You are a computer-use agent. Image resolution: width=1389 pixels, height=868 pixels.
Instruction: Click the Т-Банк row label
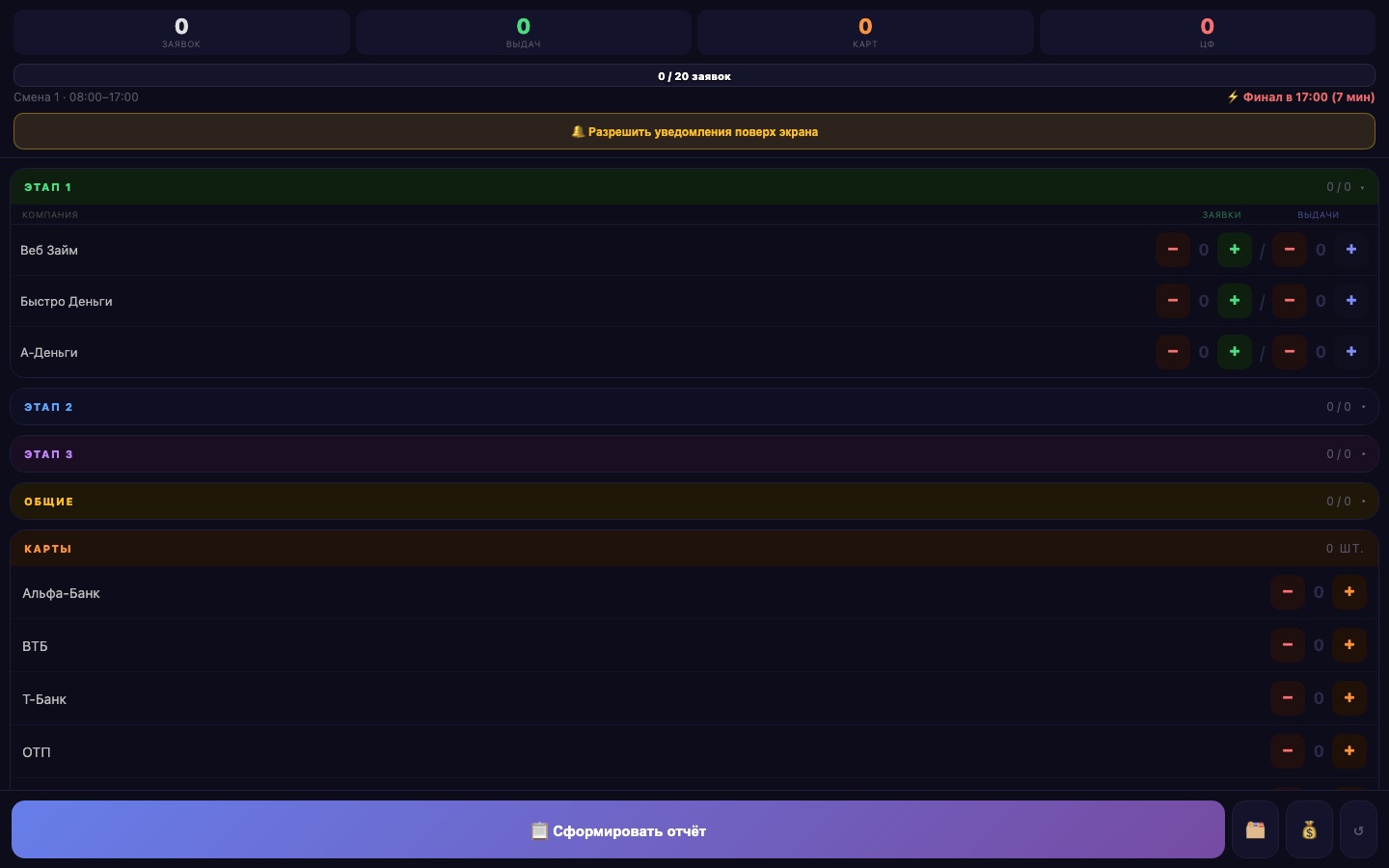pyautogui.click(x=44, y=699)
